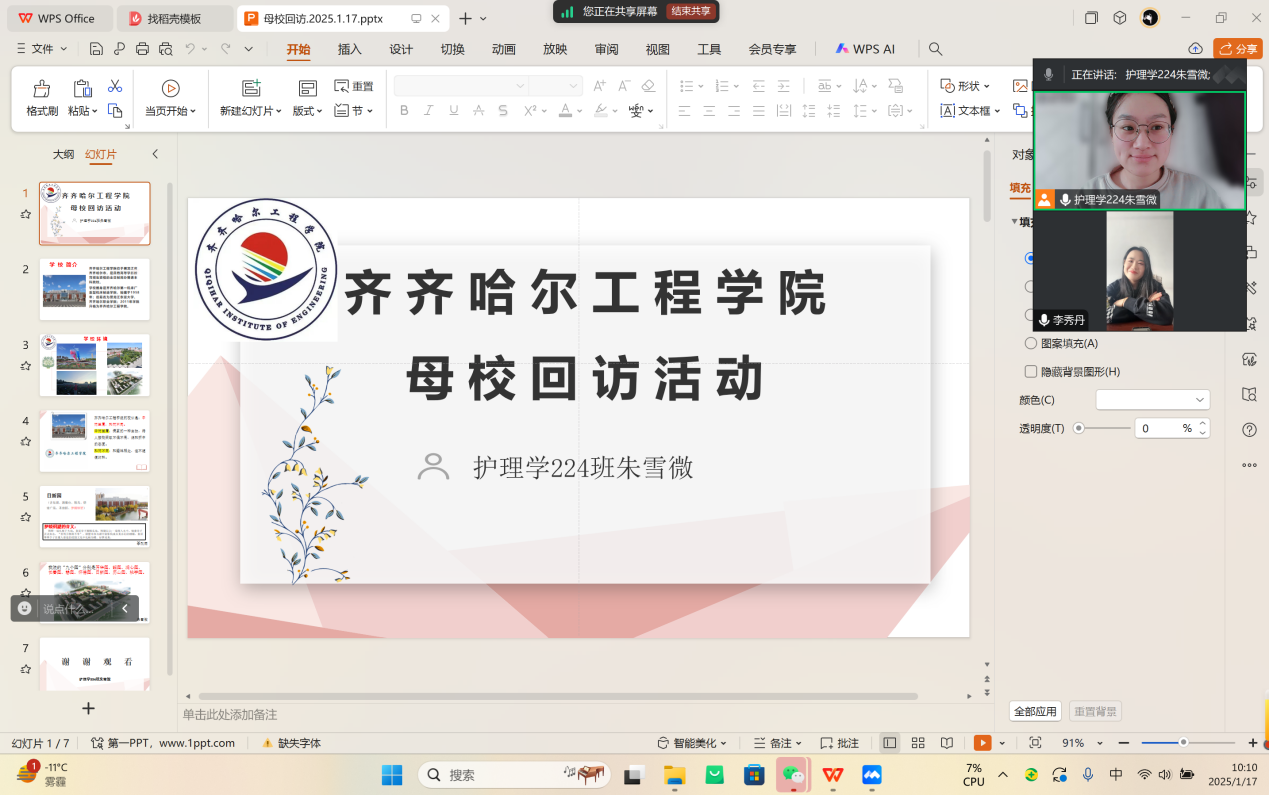This screenshot has height=795, width=1269.
Task: Switch to slide sorter view icon
Action: coord(918,743)
